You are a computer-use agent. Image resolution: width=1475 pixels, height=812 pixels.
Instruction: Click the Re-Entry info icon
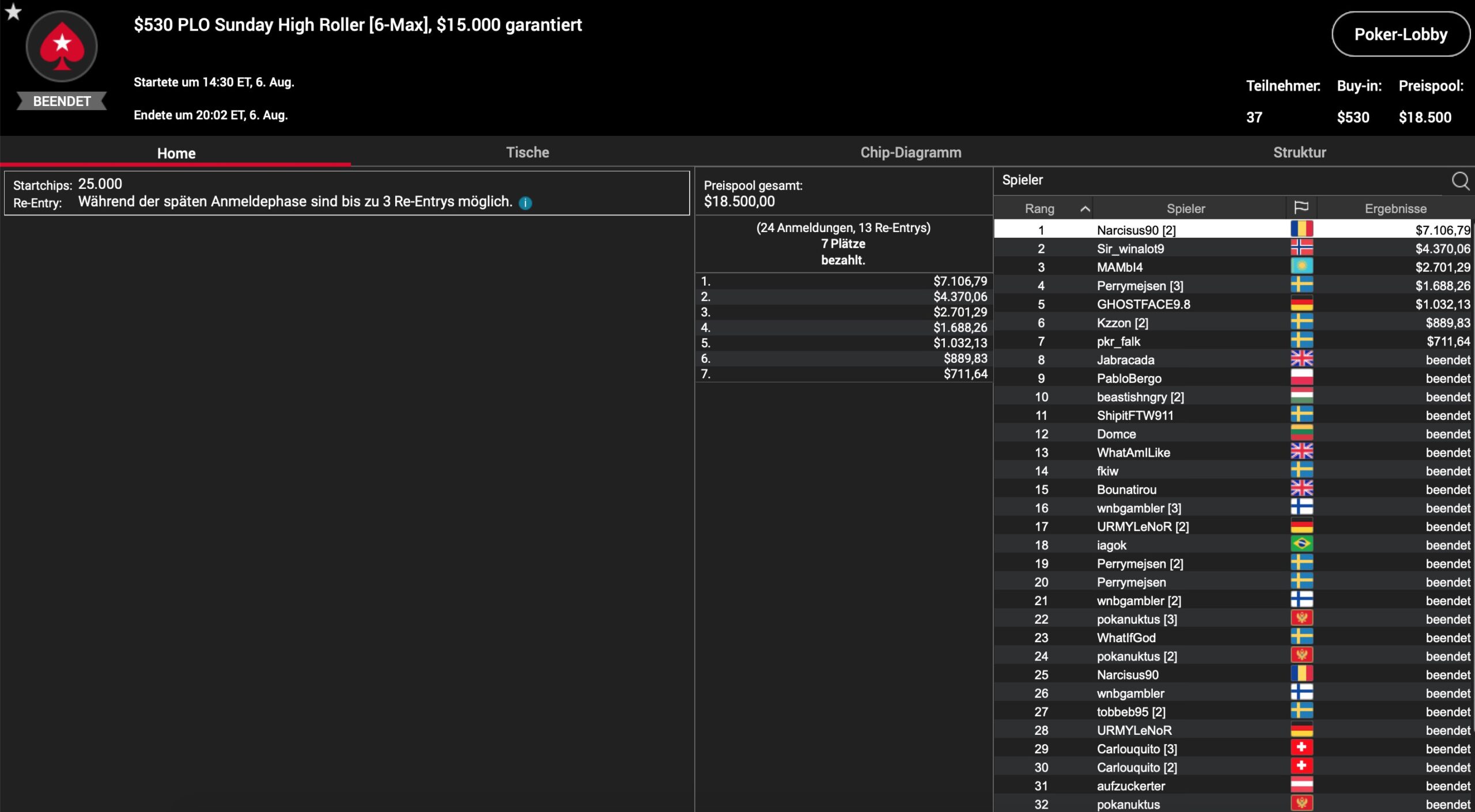[525, 203]
